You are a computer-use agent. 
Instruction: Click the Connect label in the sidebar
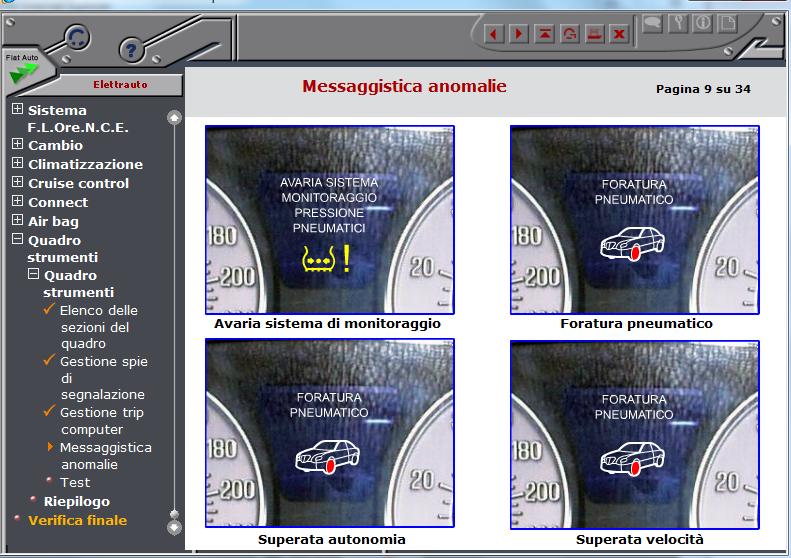(x=58, y=202)
